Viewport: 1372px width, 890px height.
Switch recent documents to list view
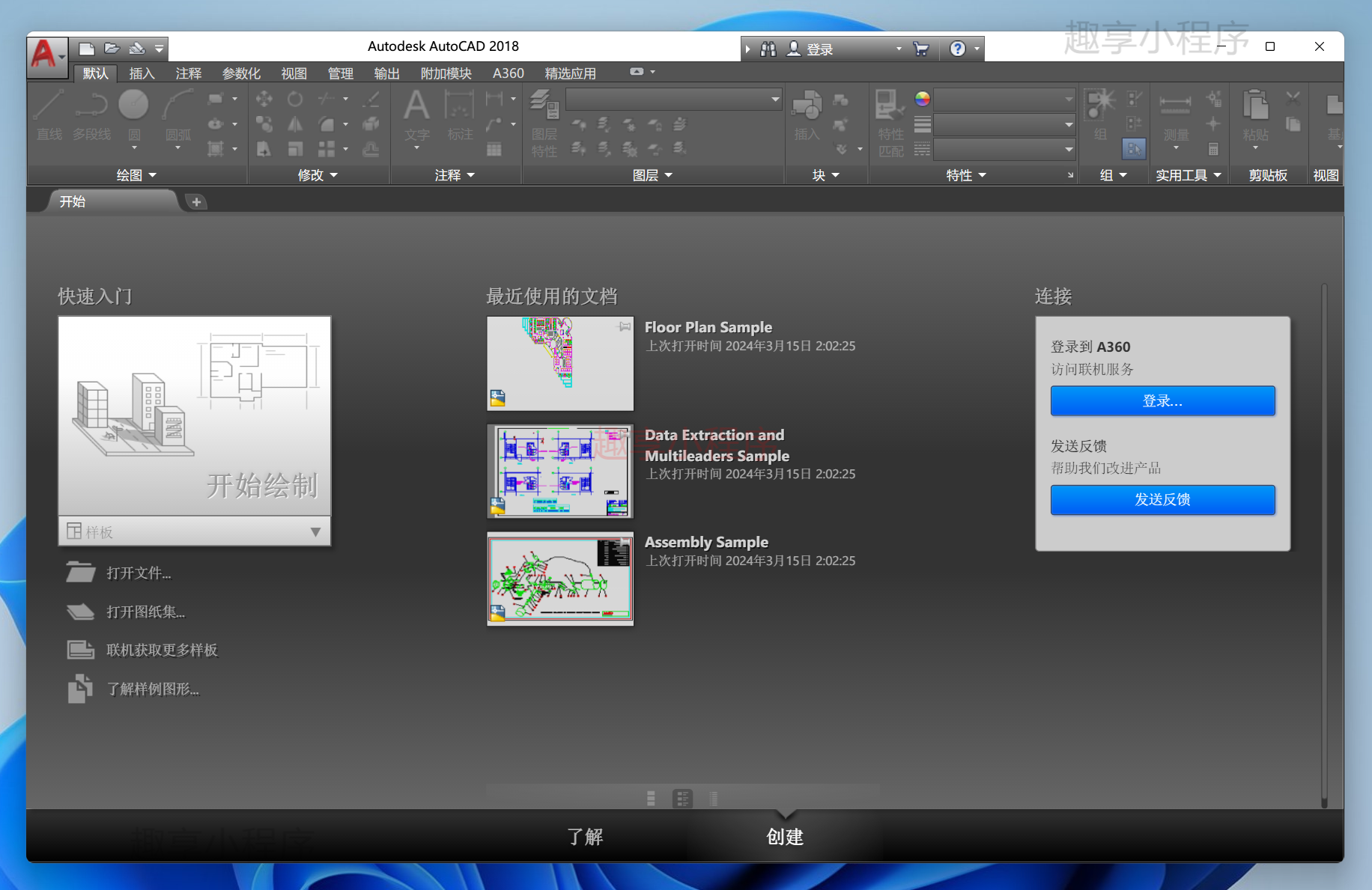(x=714, y=799)
